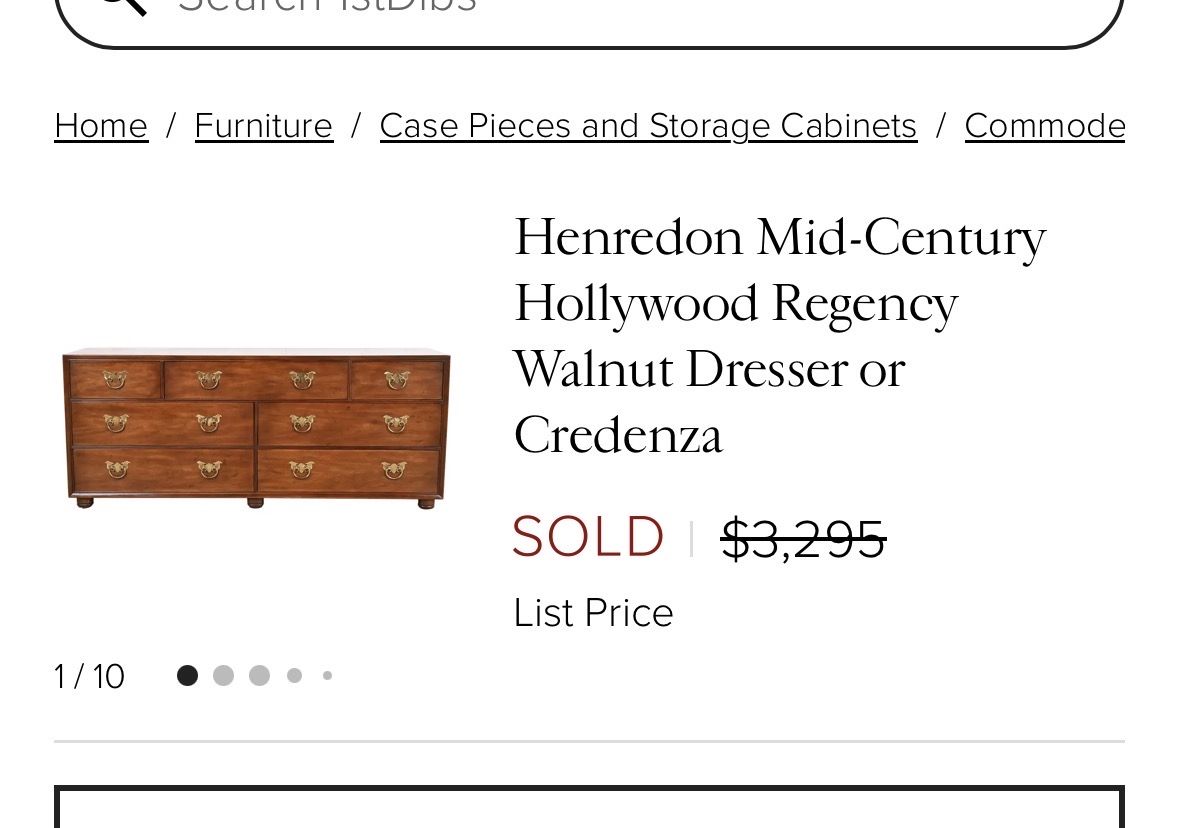Go to the Home breadcrumb
This screenshot has width=1179, height=828.
(101, 126)
